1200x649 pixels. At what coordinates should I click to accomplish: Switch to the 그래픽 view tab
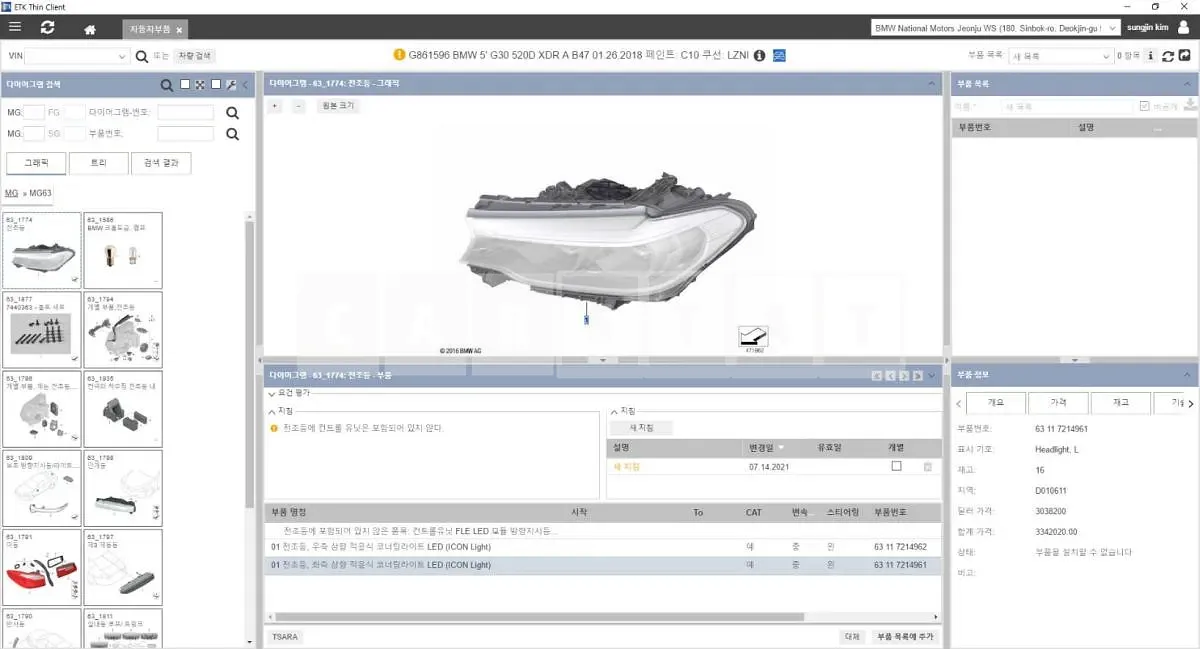(x=36, y=163)
